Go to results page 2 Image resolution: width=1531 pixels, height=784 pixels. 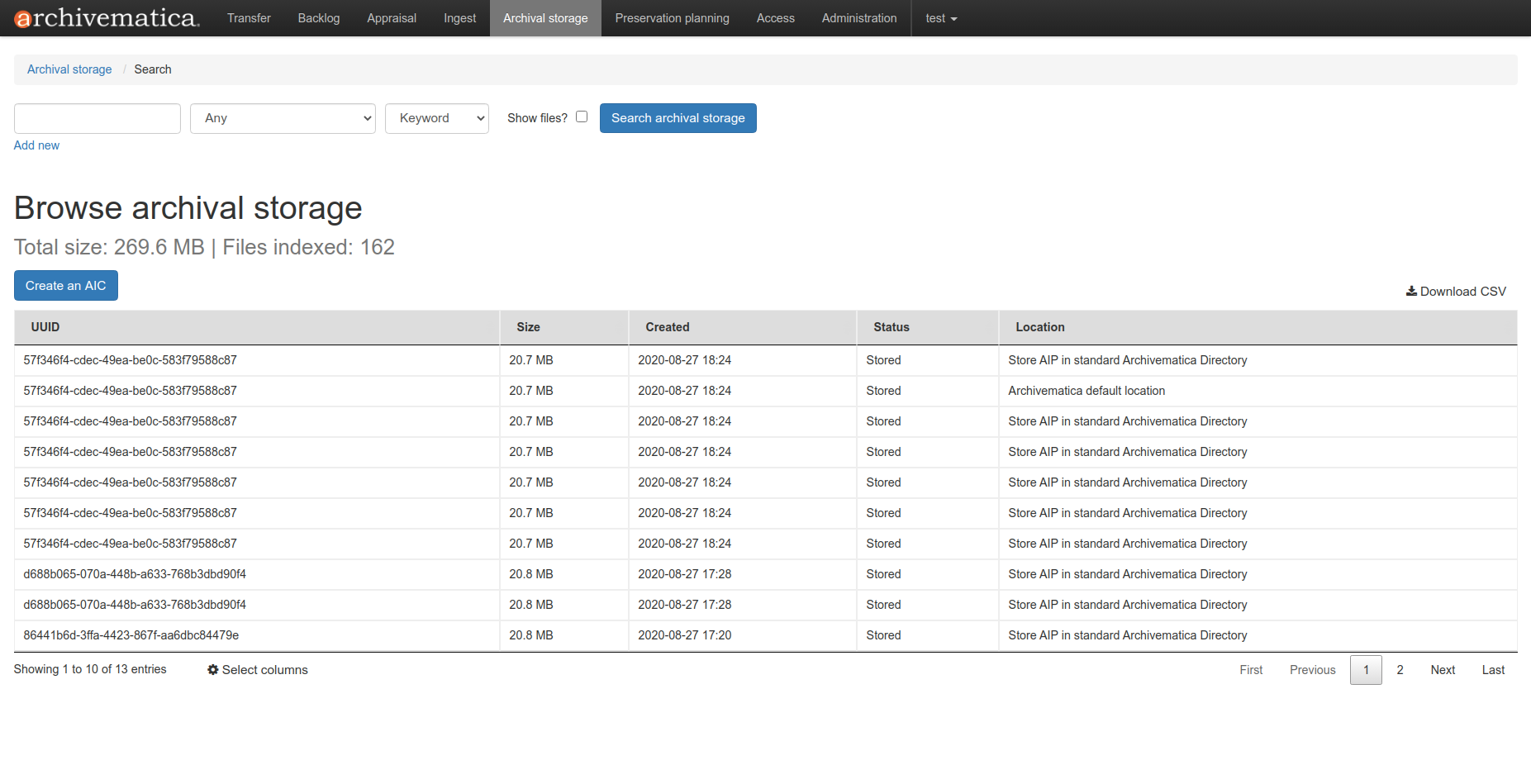pos(1400,669)
